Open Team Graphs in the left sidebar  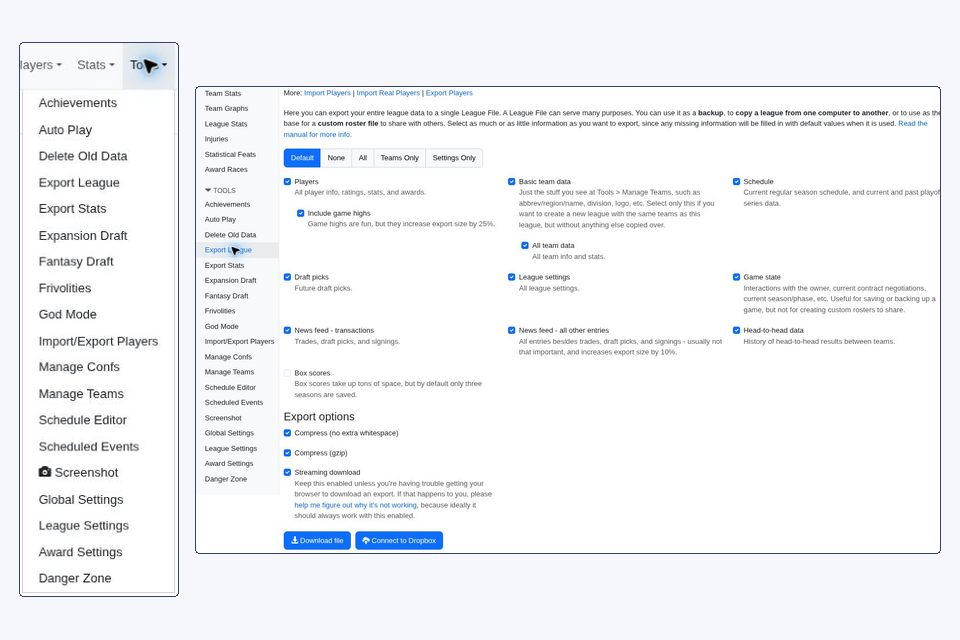pyautogui.click(x=227, y=108)
